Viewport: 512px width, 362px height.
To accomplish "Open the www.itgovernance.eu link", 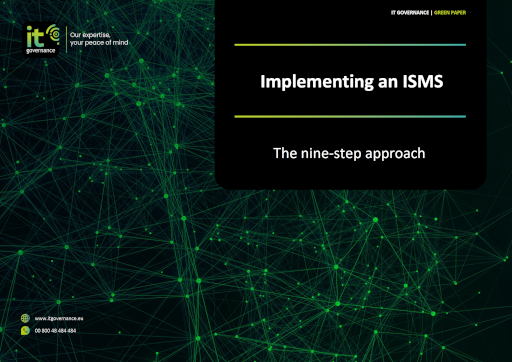I will (x=59, y=318).
